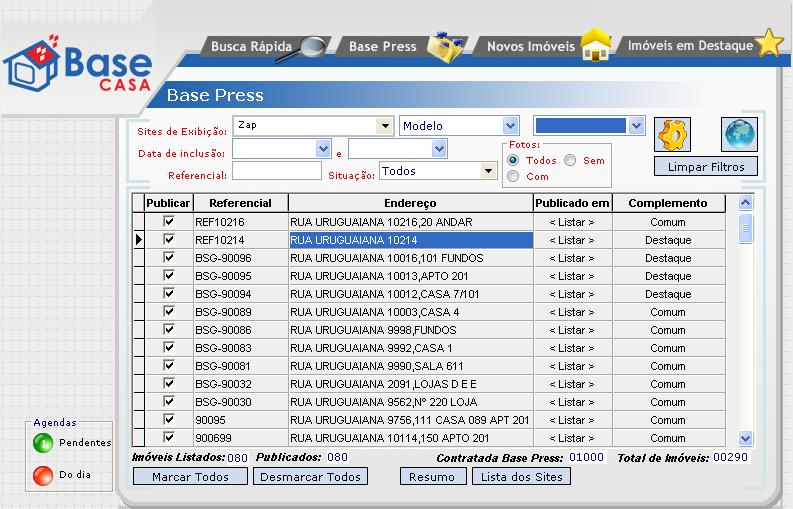
Task: Click the yellow house Novos Imóveis icon
Action: (x=596, y=46)
